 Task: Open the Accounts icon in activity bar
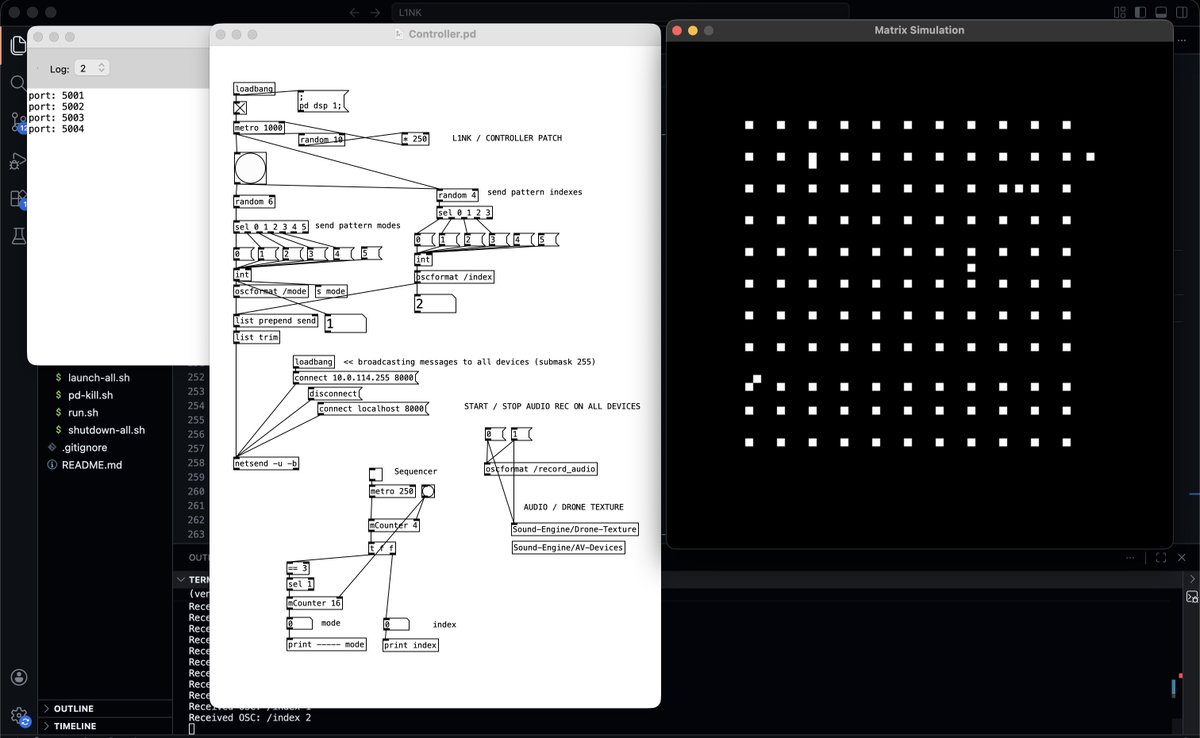20,678
